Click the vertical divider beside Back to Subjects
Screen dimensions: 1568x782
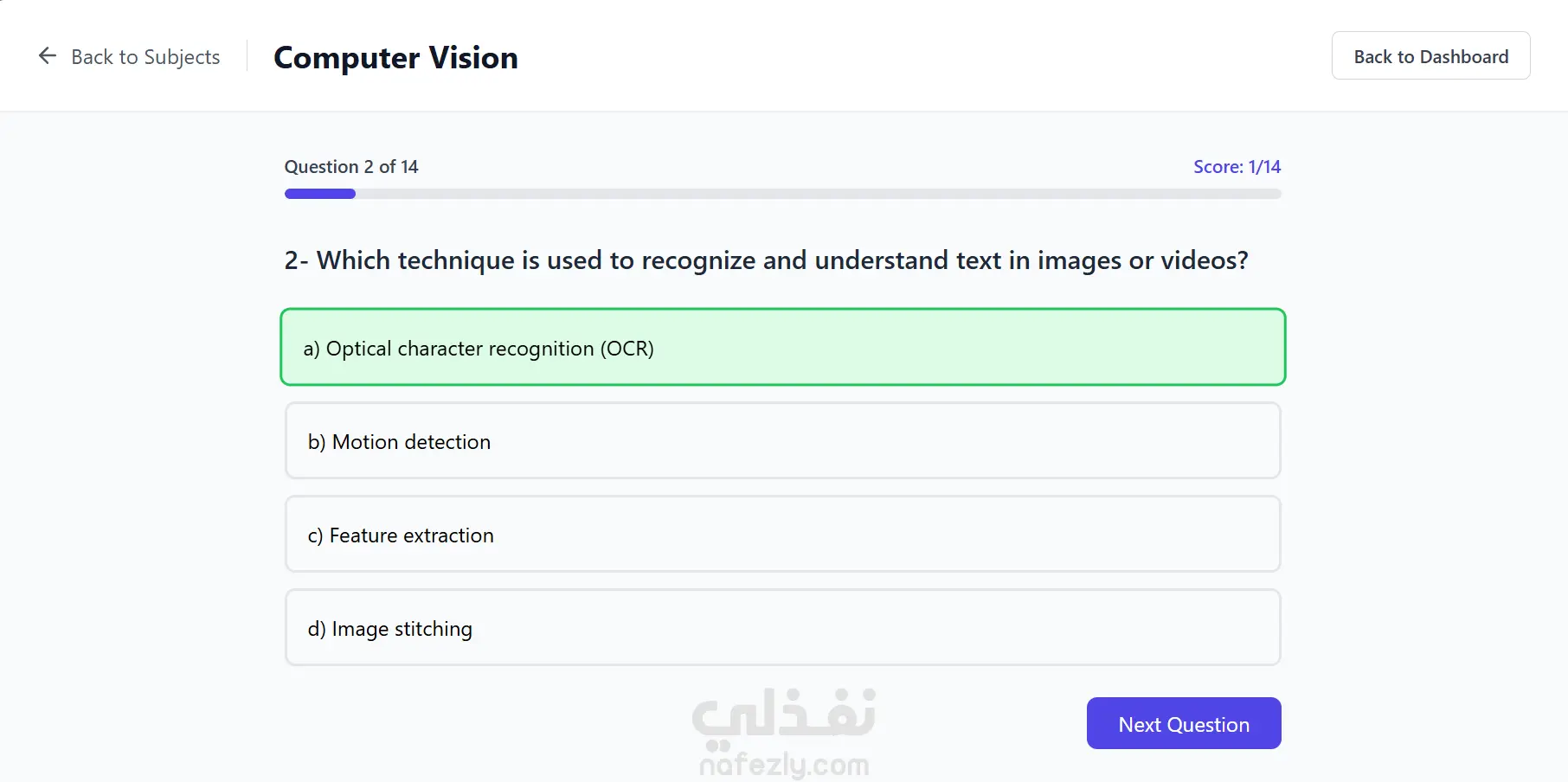click(247, 56)
